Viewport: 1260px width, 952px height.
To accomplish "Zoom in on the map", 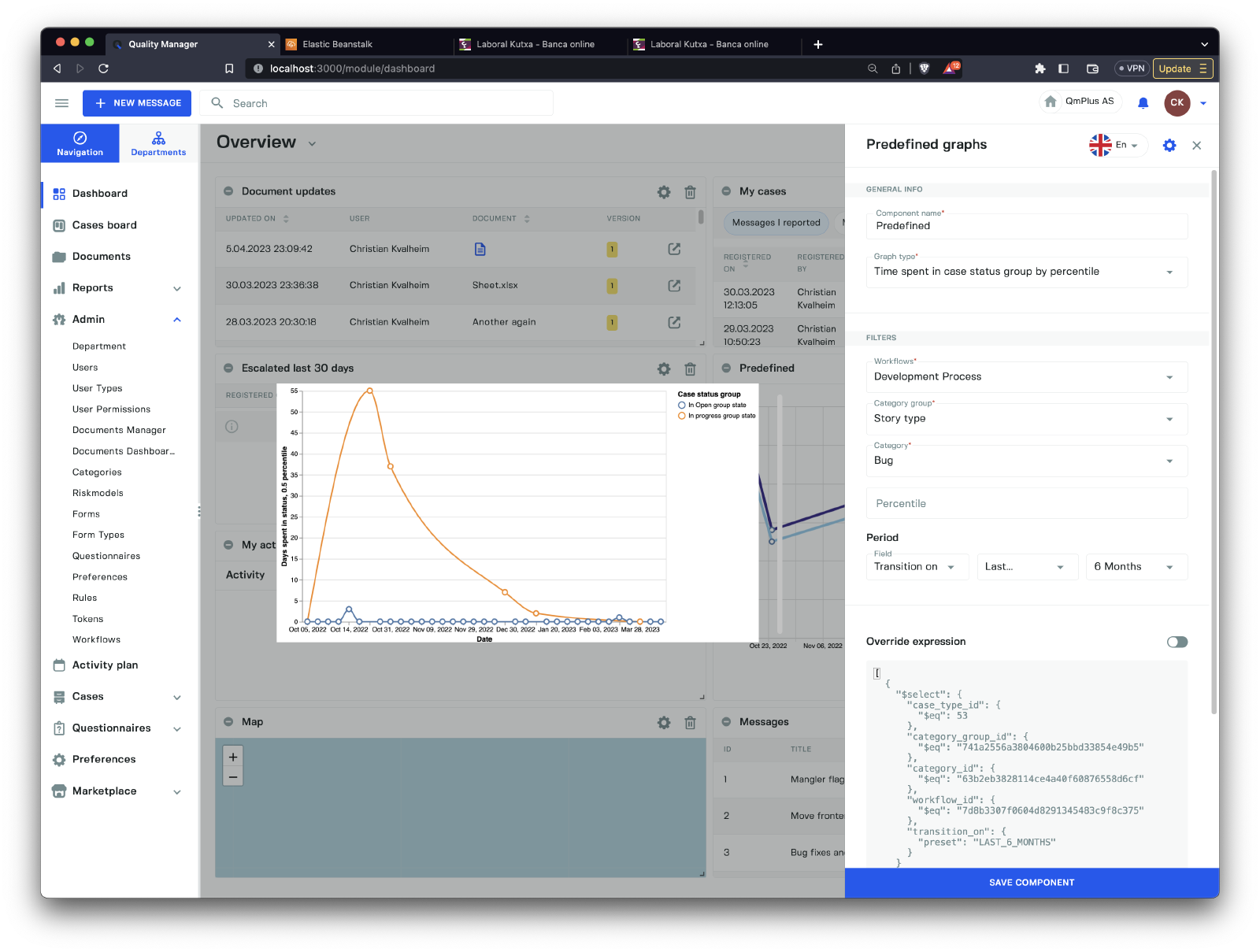I will 233,757.
